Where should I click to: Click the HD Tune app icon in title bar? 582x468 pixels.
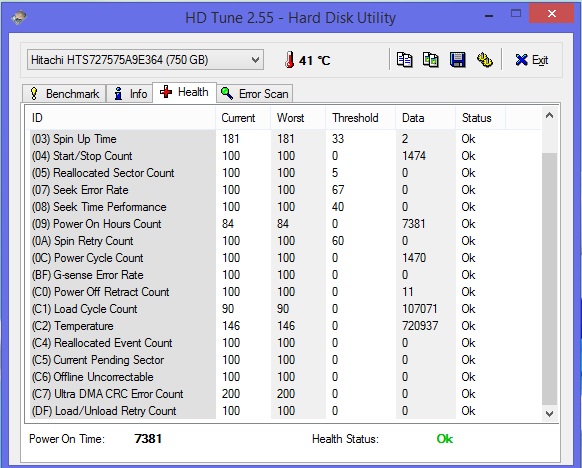pyautogui.click(x=19, y=17)
